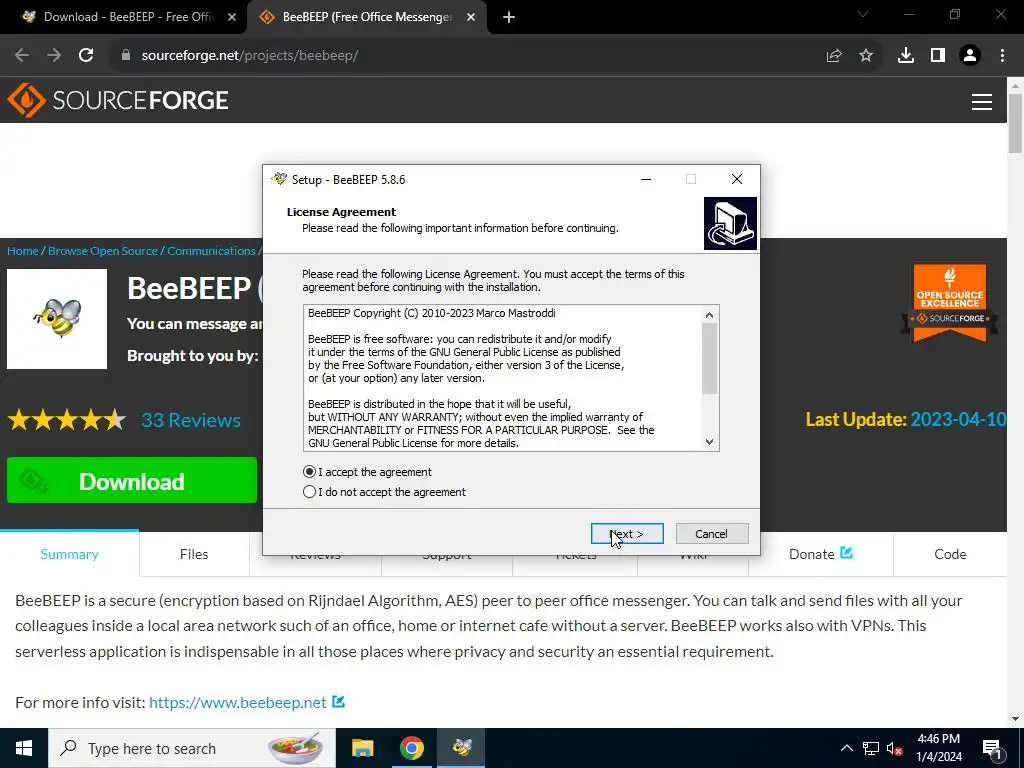Viewport: 1024px width, 768px height.
Task: Bookmark this page with the star icon
Action: pos(866,56)
